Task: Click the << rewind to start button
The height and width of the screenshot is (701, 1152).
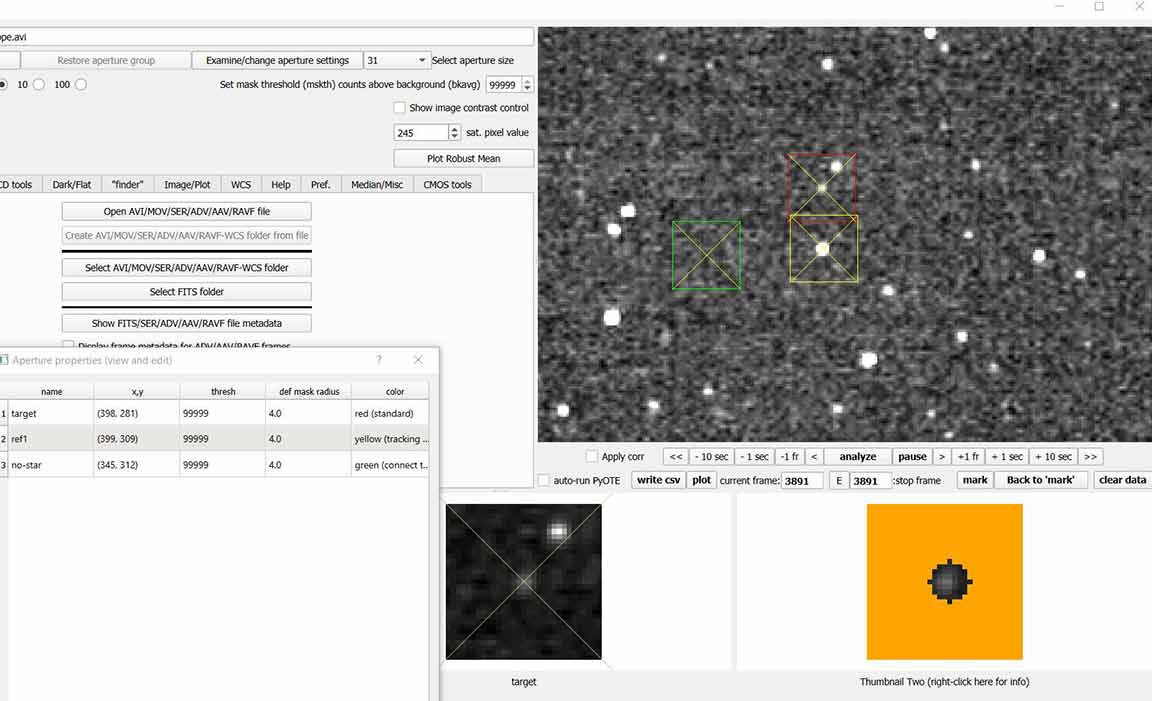Action: (676, 456)
